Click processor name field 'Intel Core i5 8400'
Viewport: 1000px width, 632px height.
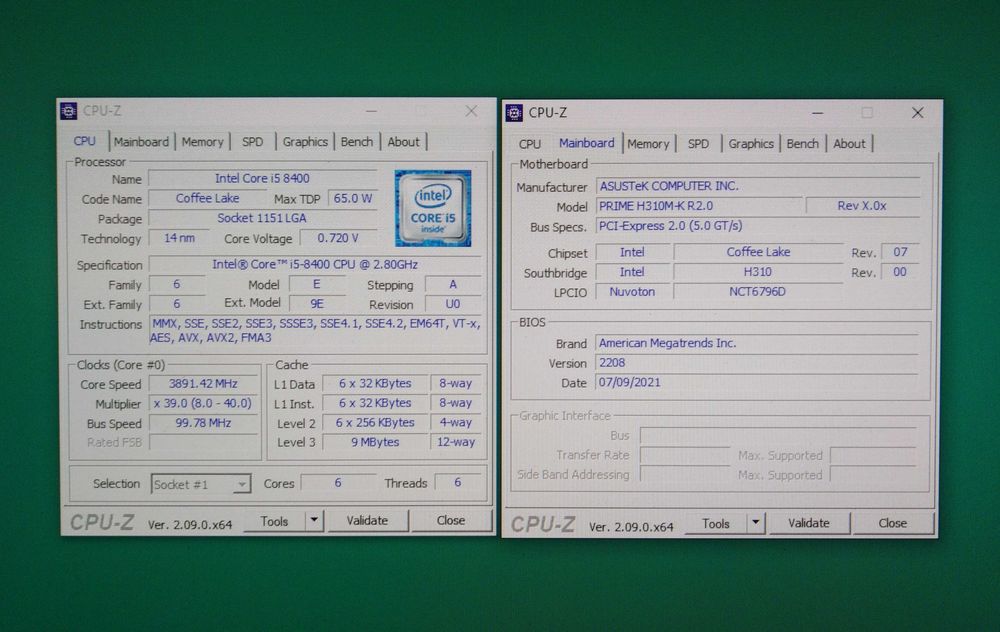(x=262, y=179)
